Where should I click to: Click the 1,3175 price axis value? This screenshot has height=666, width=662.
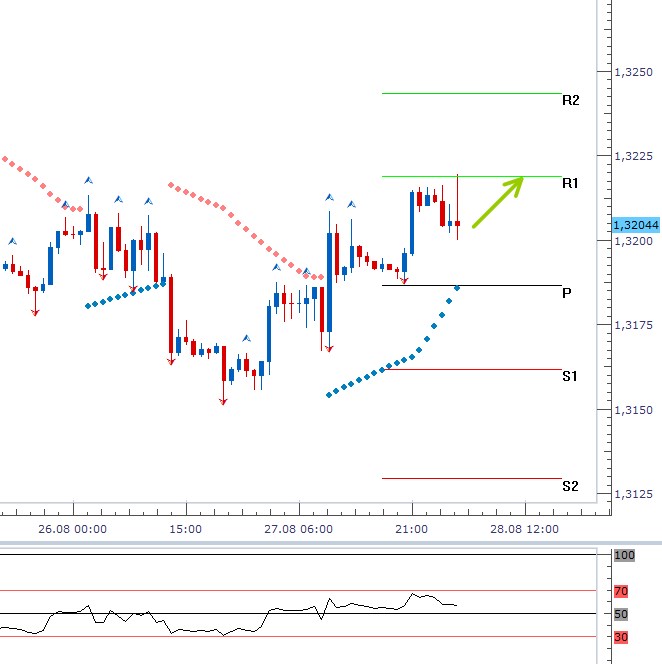coord(633,325)
